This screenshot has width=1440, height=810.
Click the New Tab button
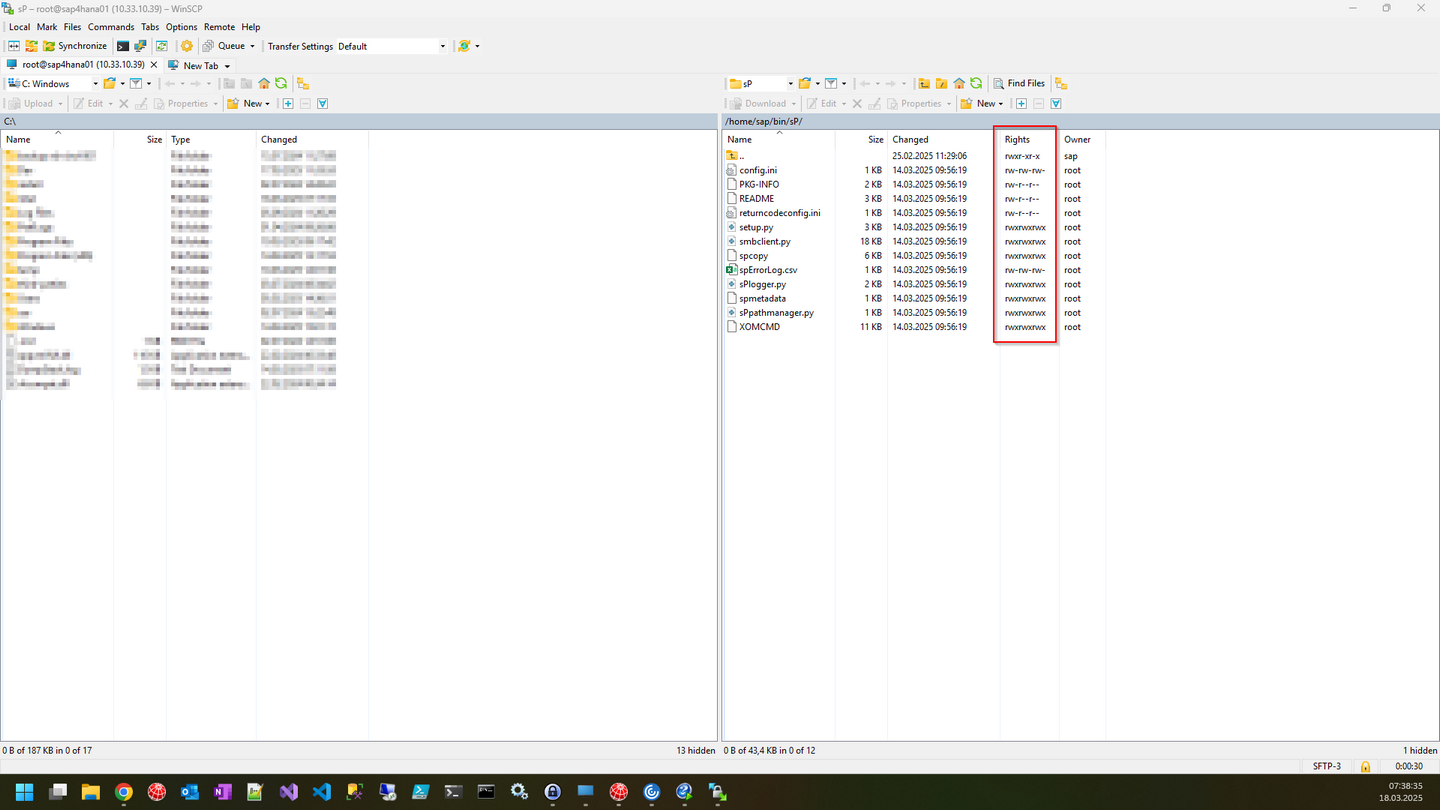(x=194, y=66)
